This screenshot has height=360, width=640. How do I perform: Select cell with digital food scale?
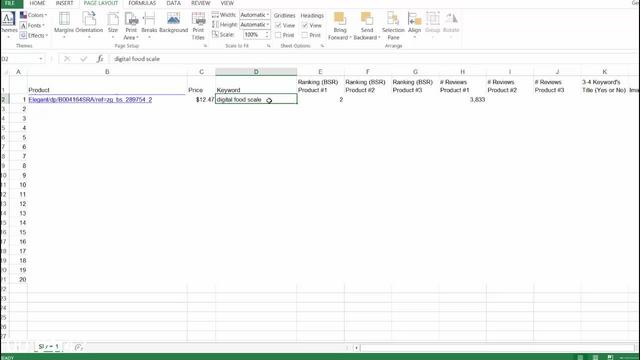256,99
